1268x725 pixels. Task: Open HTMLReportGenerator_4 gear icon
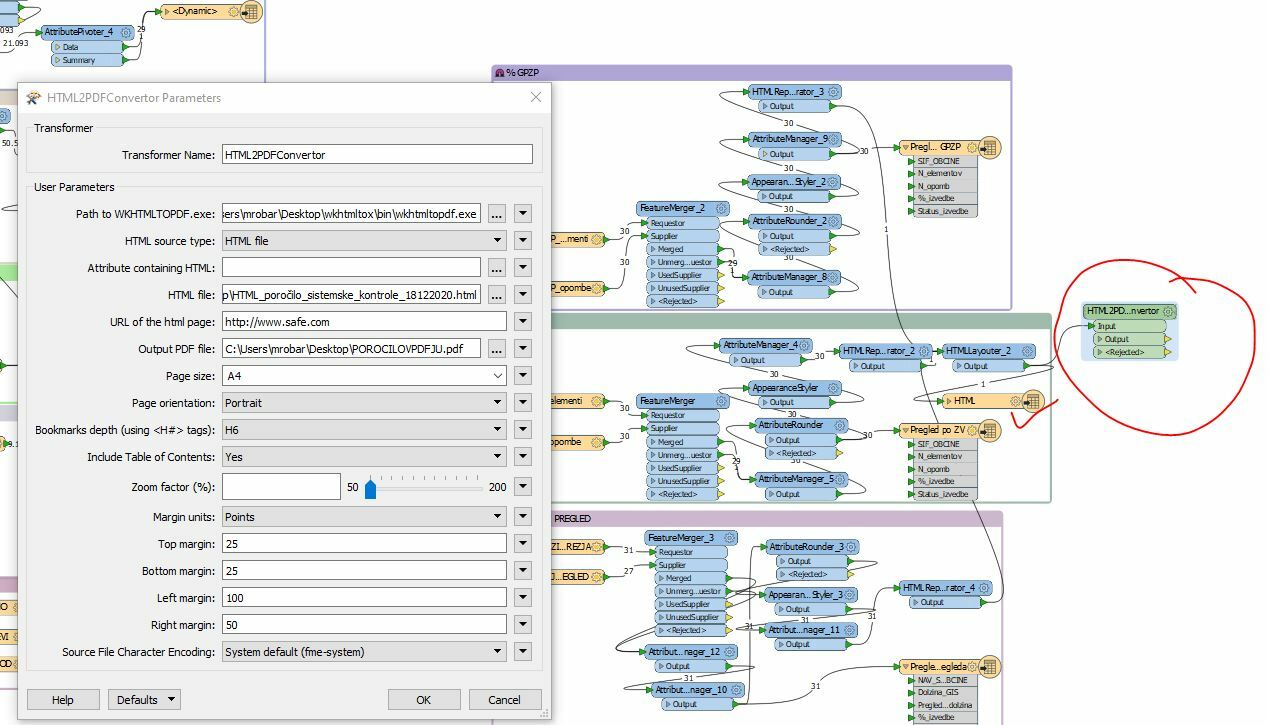pyautogui.click(x=986, y=588)
